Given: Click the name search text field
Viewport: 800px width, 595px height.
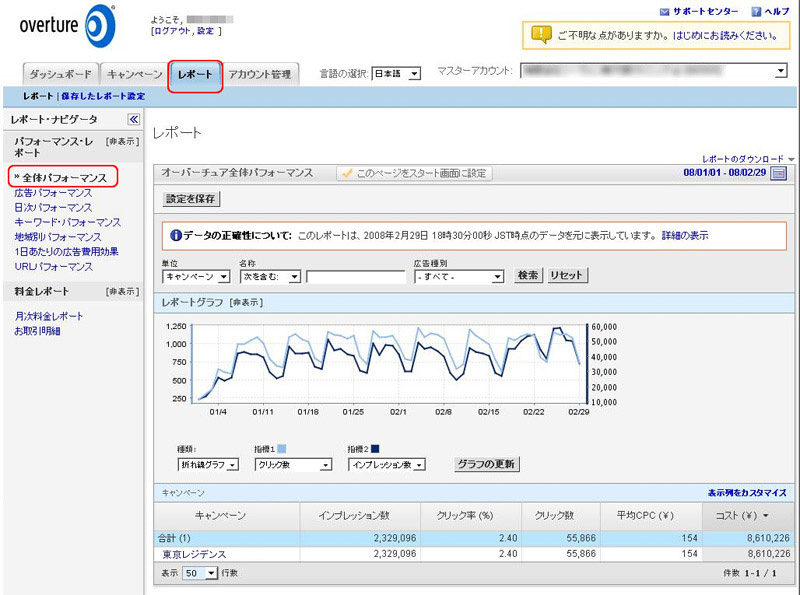Looking at the screenshot, I should [355, 276].
